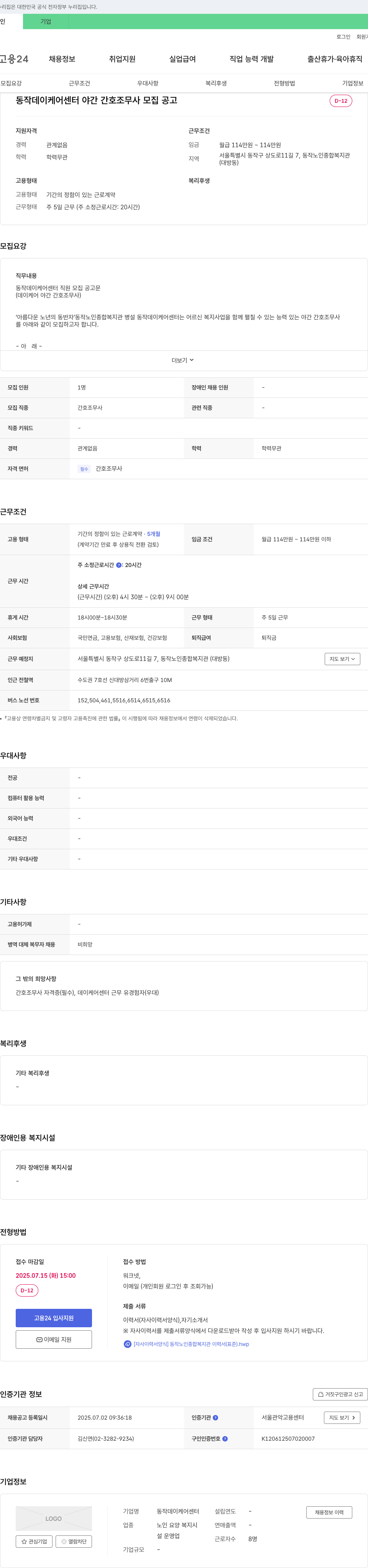Jump to the 근무조건 section tab
Image resolution: width=368 pixels, height=1568 pixels.
click(x=79, y=84)
